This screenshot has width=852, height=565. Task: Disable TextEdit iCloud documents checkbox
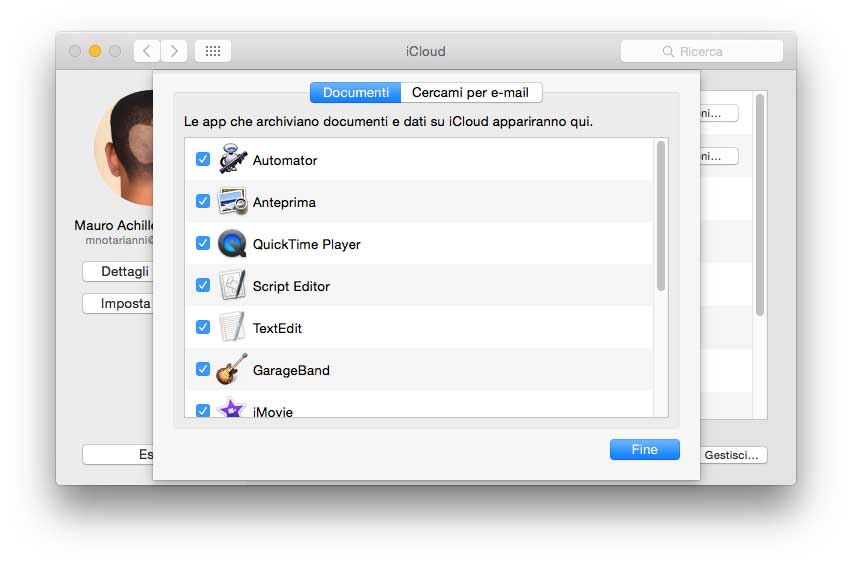(203, 327)
